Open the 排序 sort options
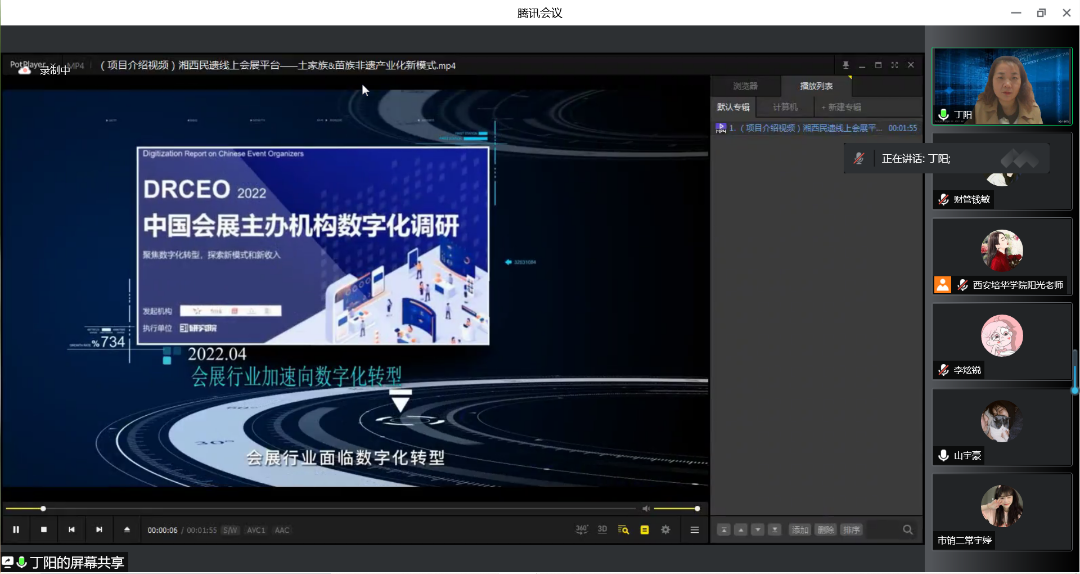The height and width of the screenshot is (574, 1080). click(850, 530)
